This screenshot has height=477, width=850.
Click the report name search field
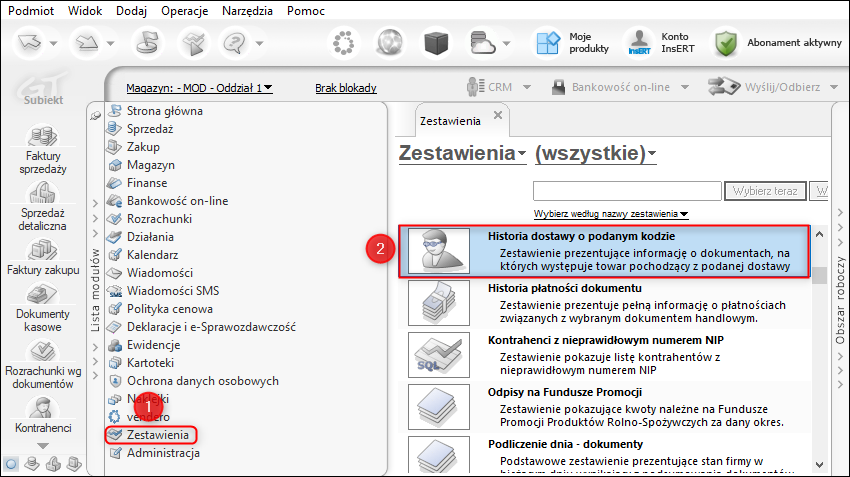pyautogui.click(x=627, y=191)
